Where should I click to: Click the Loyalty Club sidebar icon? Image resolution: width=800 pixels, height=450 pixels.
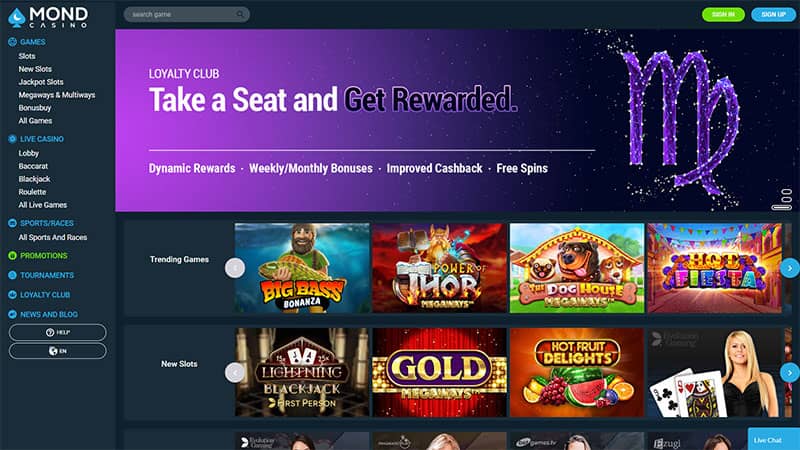(x=12, y=295)
